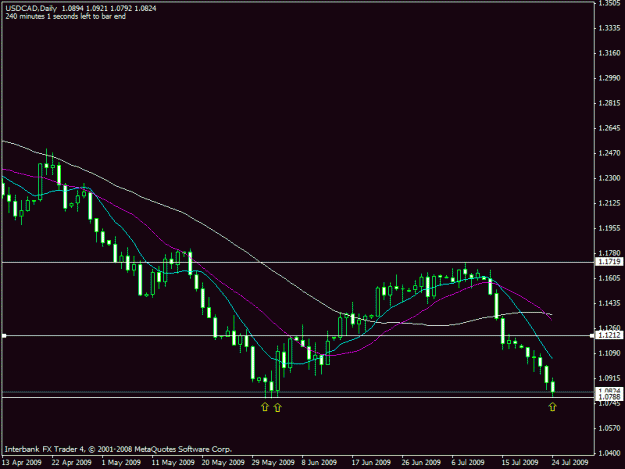
Task: Click the Interbank FX Trader 4 copyright text
Action: (118, 449)
